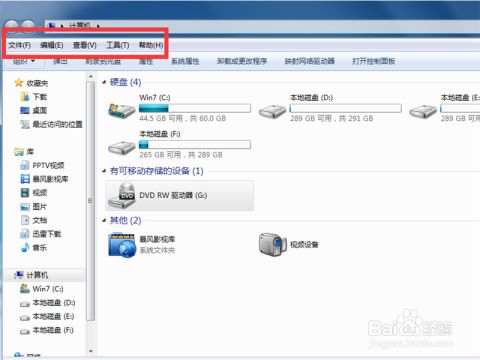Screen dimensions: 480x360
Task: Click the PPTV视频 library icon
Action: click(x=25, y=165)
